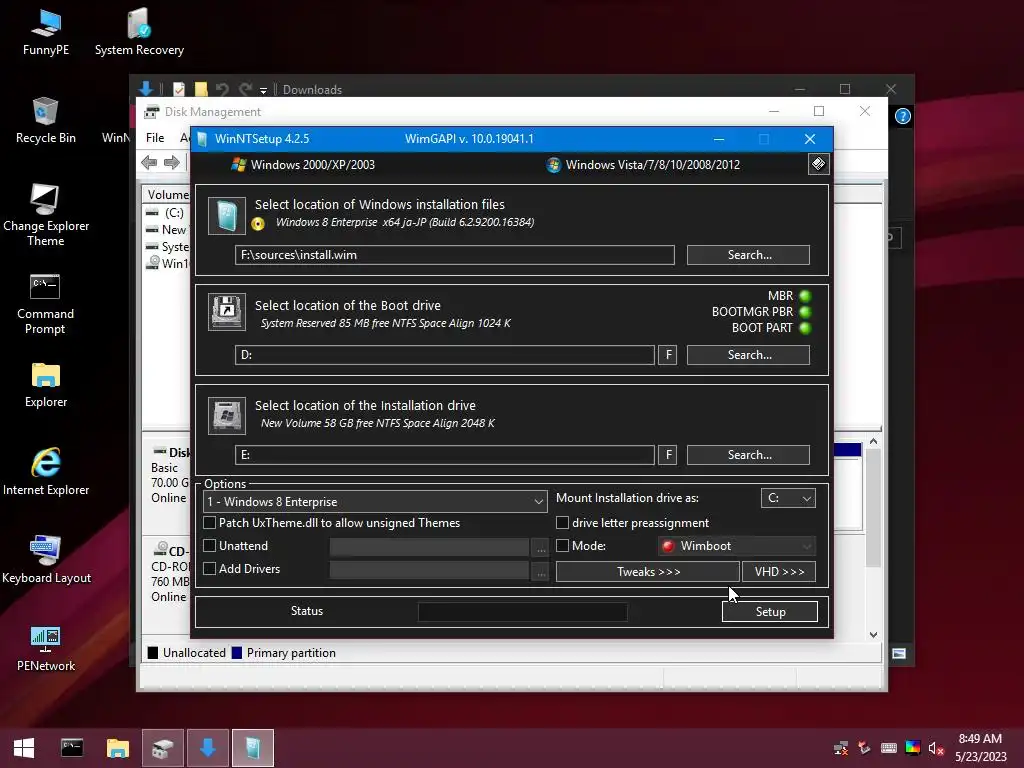Screen dimensions: 1024x768
Task: Expand the Windows 8 Enterprise edition dropdown
Action: click(376, 502)
